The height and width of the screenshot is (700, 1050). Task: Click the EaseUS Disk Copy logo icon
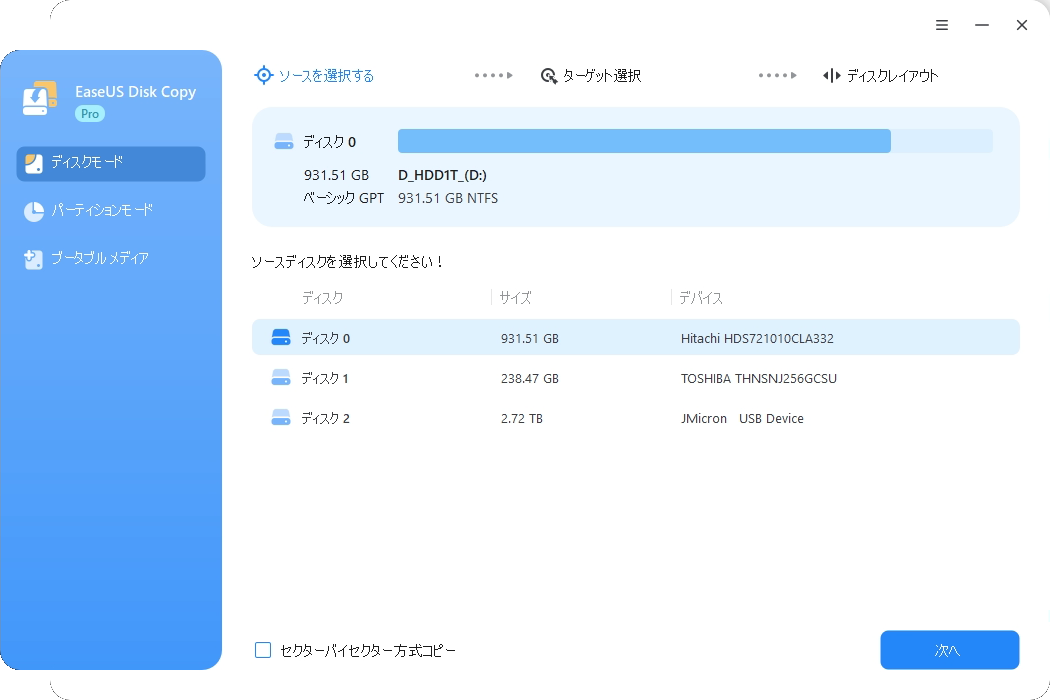coord(40,98)
